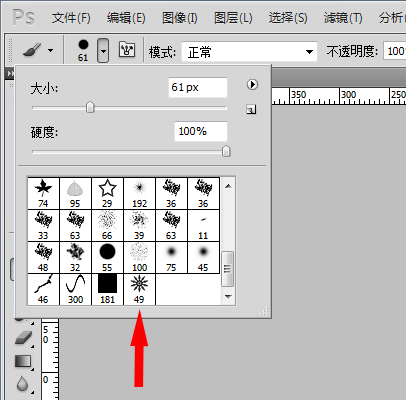Select the star brush 29

pos(107,193)
